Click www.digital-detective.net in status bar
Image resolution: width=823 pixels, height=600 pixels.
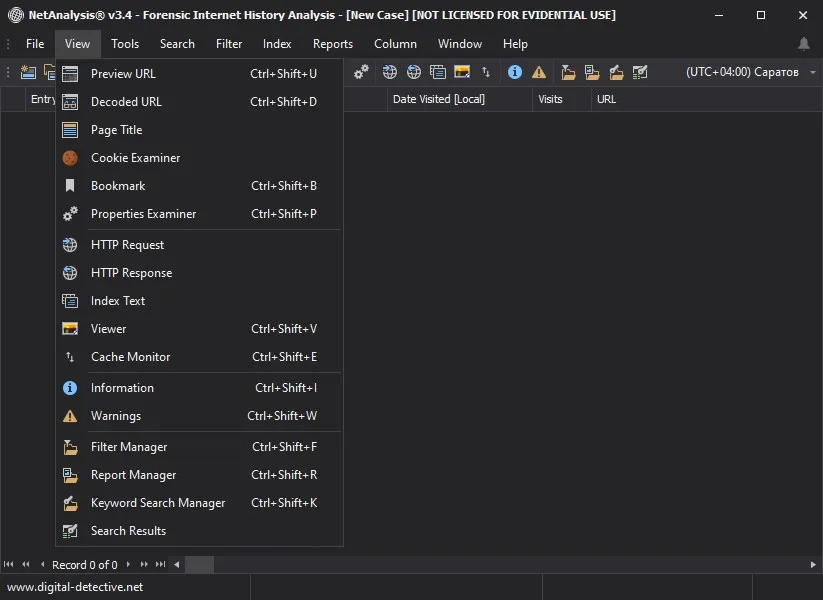click(x=75, y=587)
